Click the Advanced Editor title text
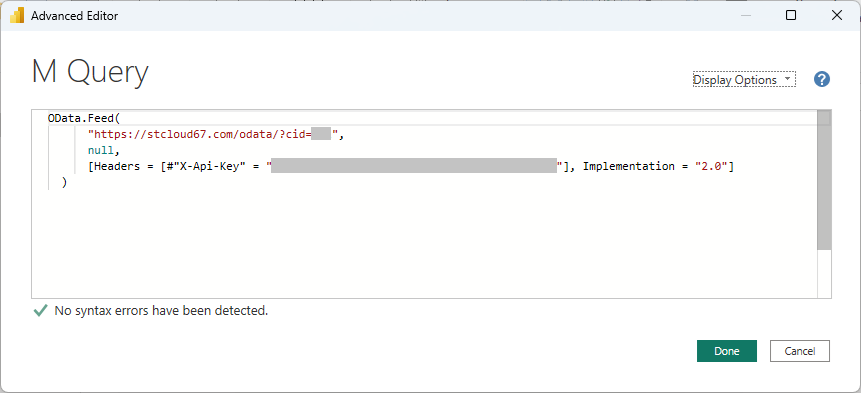 [x=74, y=16]
